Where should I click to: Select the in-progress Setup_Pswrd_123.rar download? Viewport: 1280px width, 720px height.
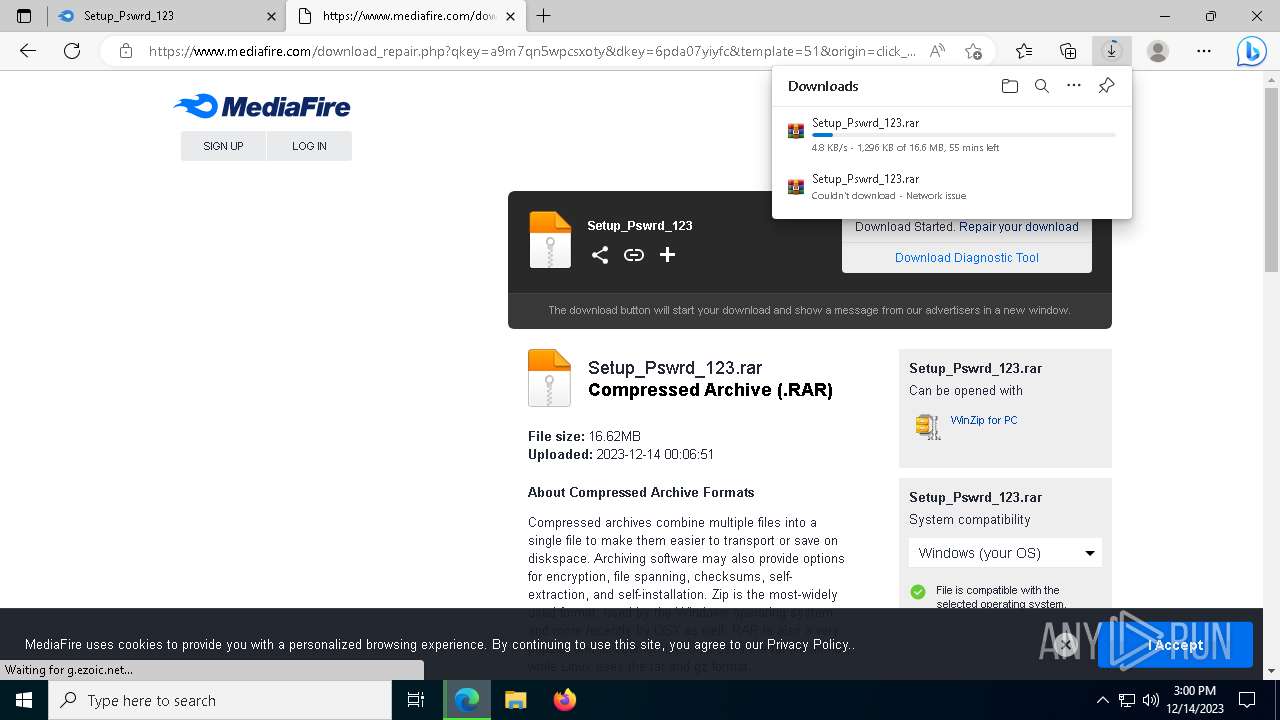tap(952, 134)
